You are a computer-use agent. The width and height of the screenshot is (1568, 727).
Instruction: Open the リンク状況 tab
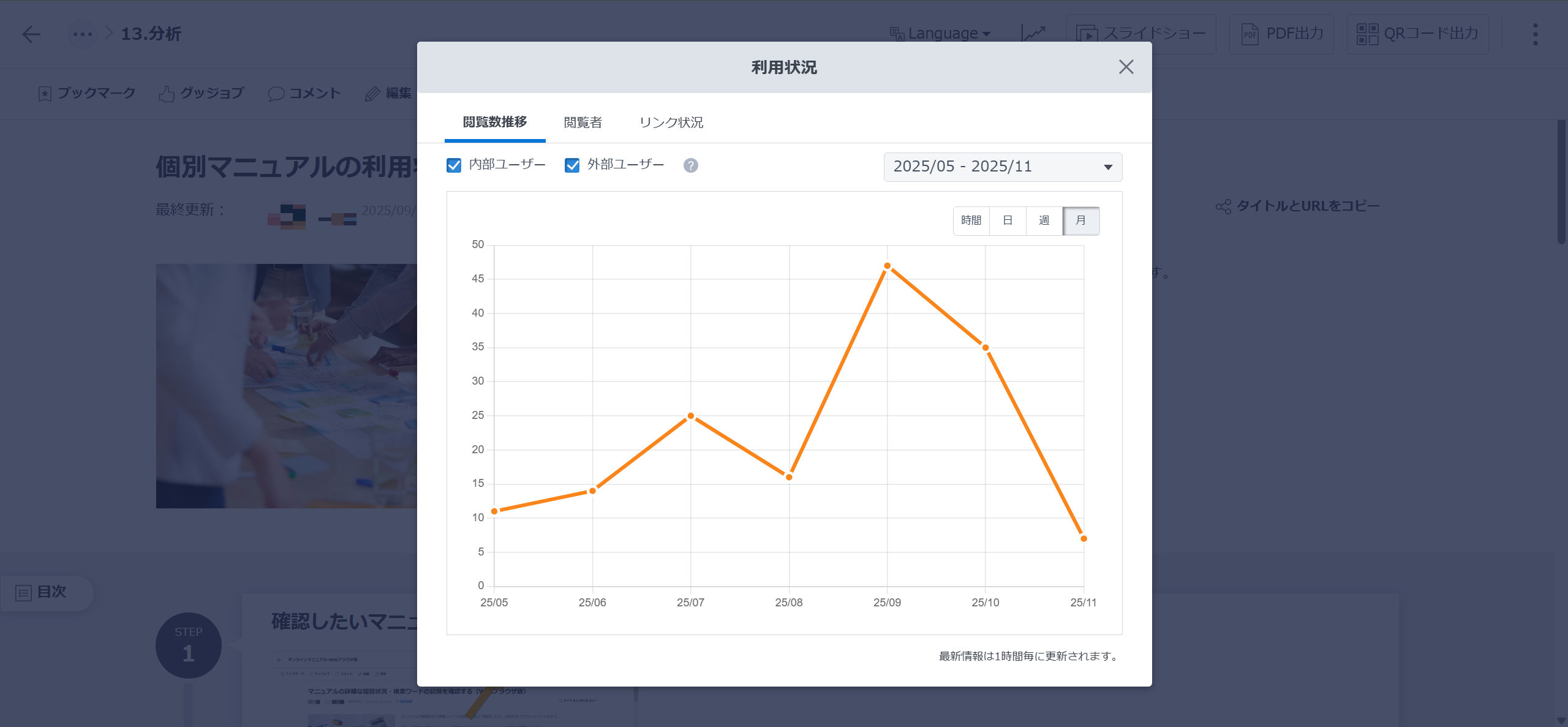671,122
